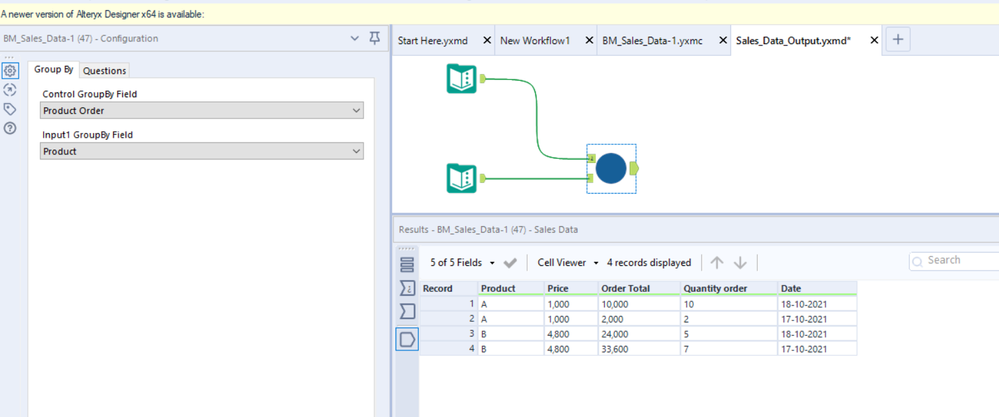Select Quantity order cell 5
Image resolution: width=999 pixels, height=417 pixels.
tap(729, 334)
